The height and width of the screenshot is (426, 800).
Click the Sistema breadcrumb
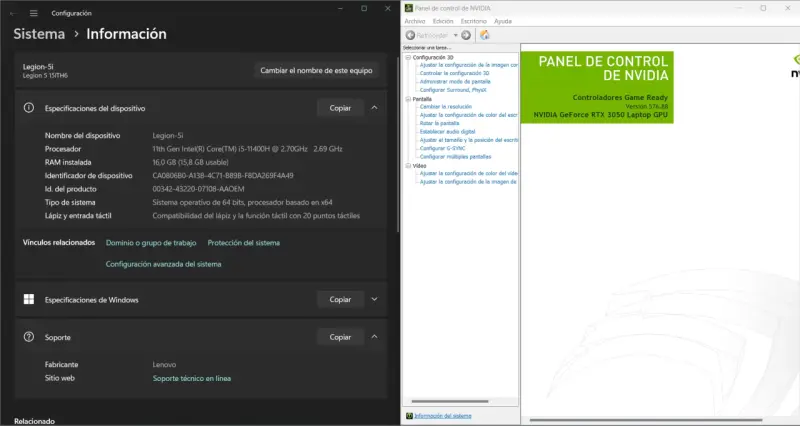(39, 34)
